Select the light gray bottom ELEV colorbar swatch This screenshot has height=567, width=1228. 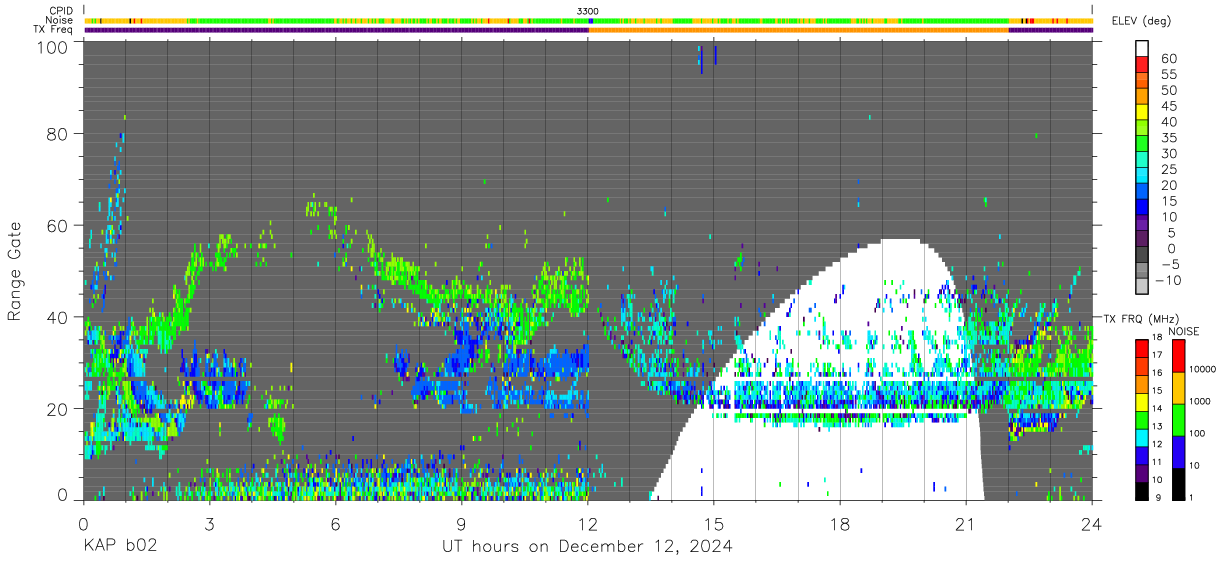(x=1142, y=287)
